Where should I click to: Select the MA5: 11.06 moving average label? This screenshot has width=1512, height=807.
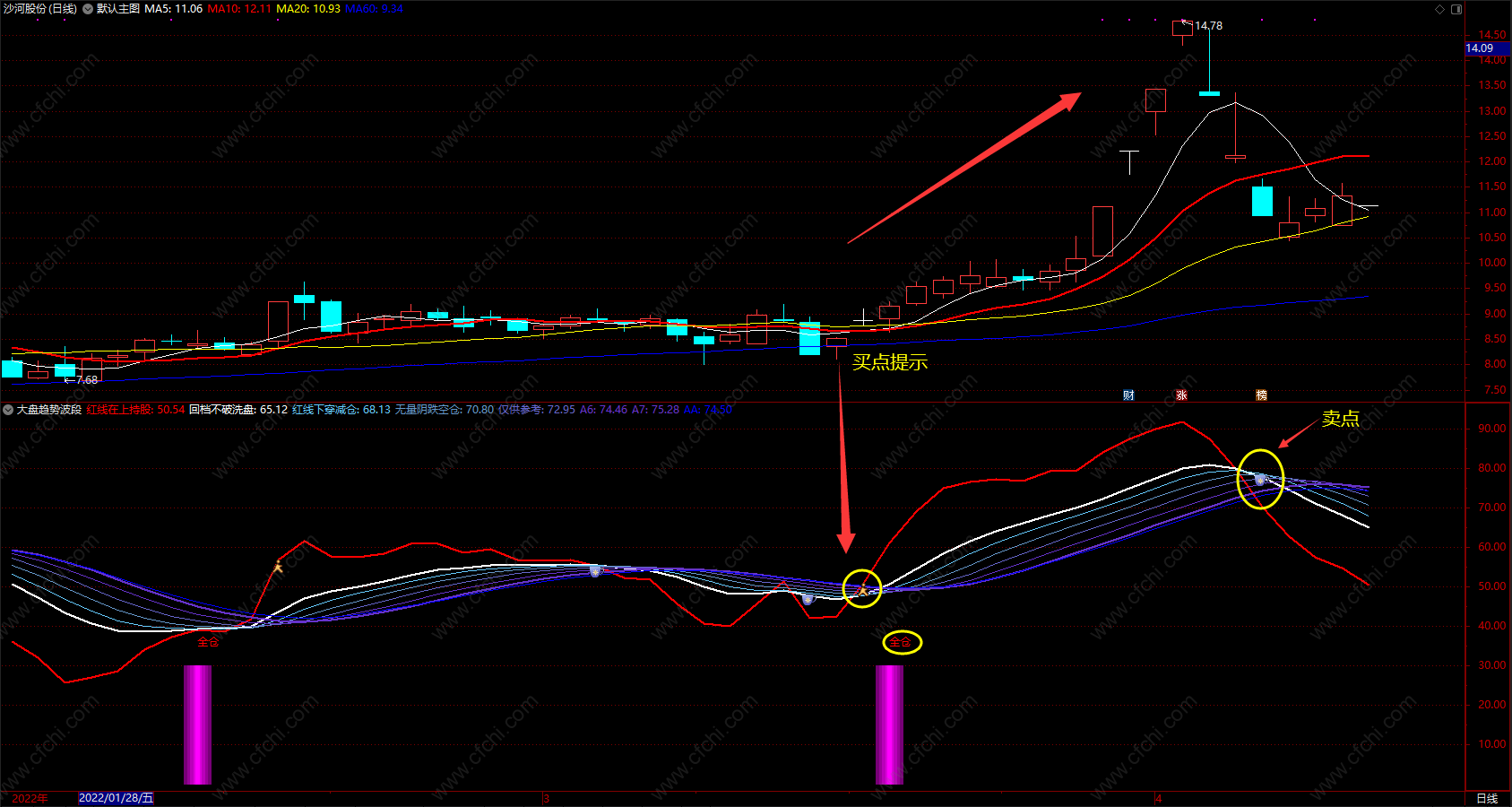[173, 9]
